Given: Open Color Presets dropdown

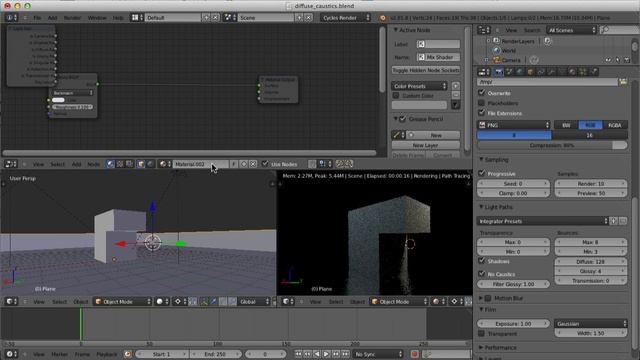Looking at the screenshot, I should 420,86.
